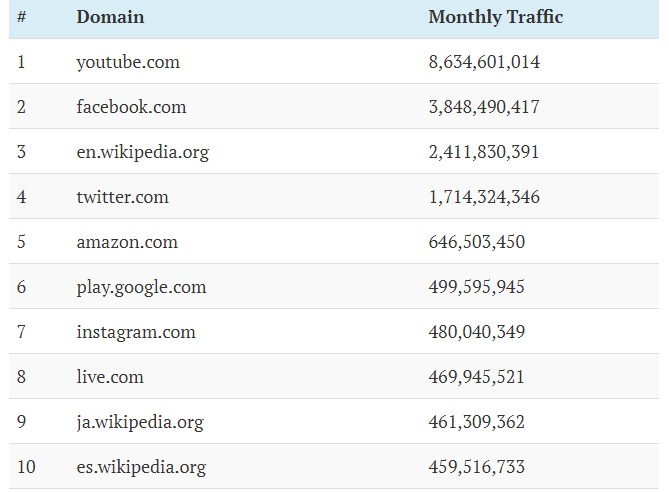The height and width of the screenshot is (492, 669).
Task: Click the # rank column header
Action: point(21,17)
